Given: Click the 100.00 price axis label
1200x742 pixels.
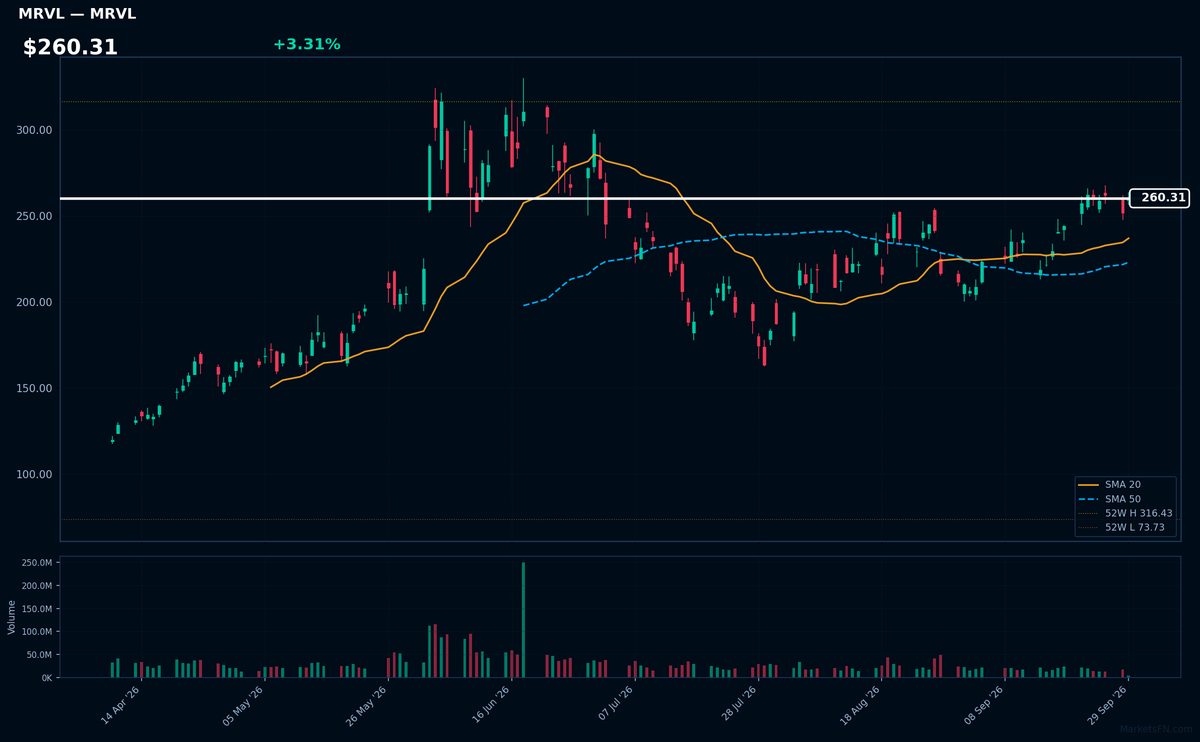Looking at the screenshot, I should tap(34, 474).
